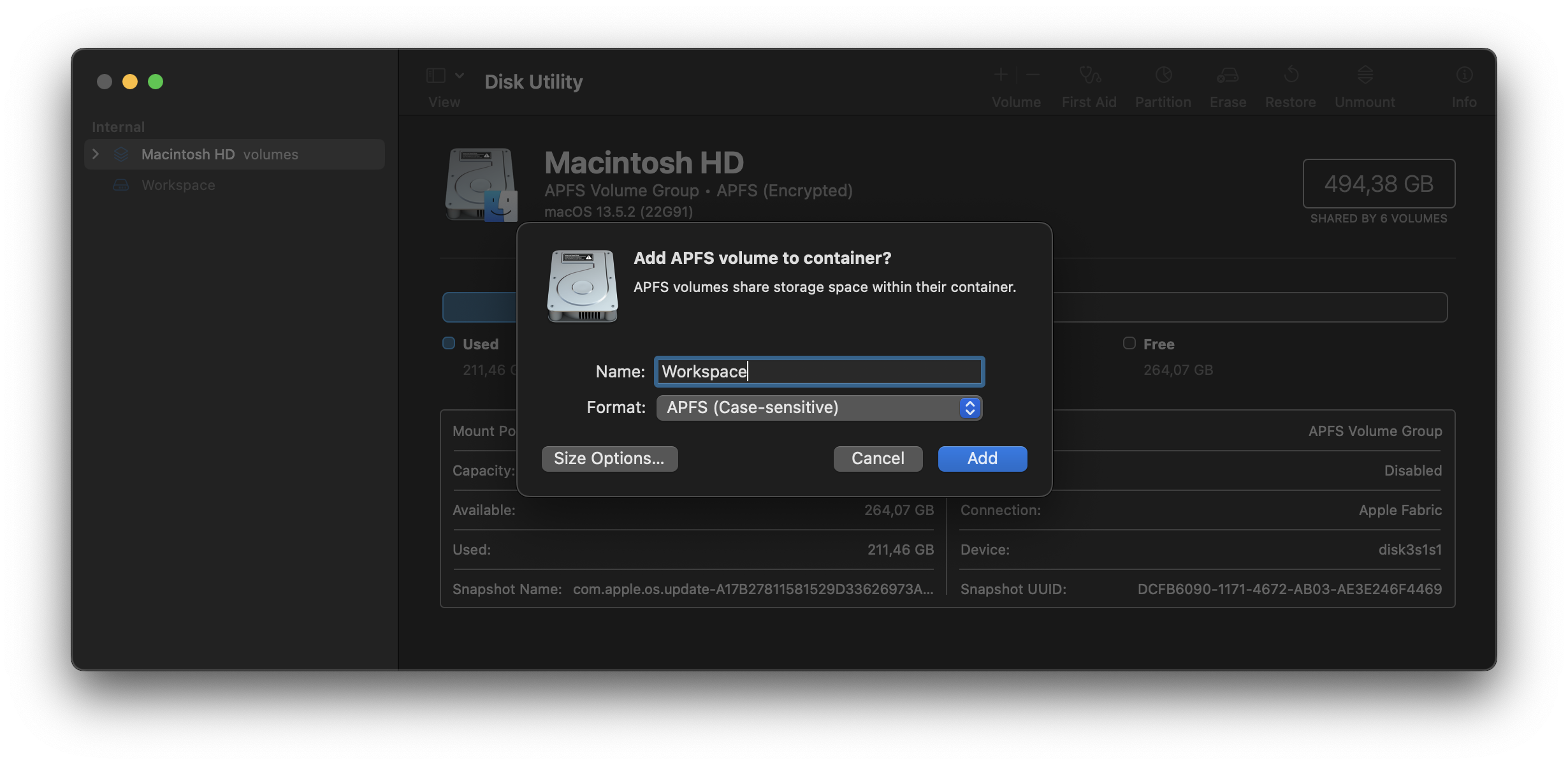Screen dimensions: 1568x765
Task: Select Workspace volume in sidebar
Action: pyautogui.click(x=178, y=186)
